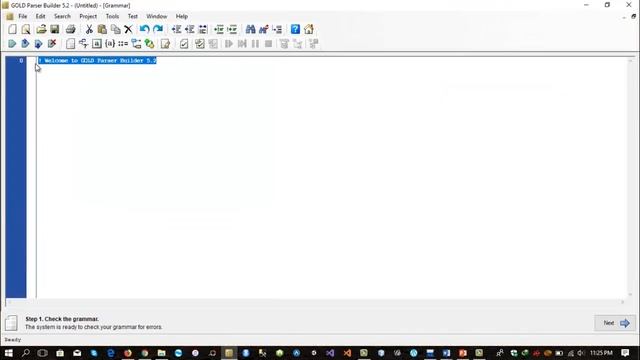Open Visual Studio from the taskbar
640x360 pixels.
pos(330,353)
